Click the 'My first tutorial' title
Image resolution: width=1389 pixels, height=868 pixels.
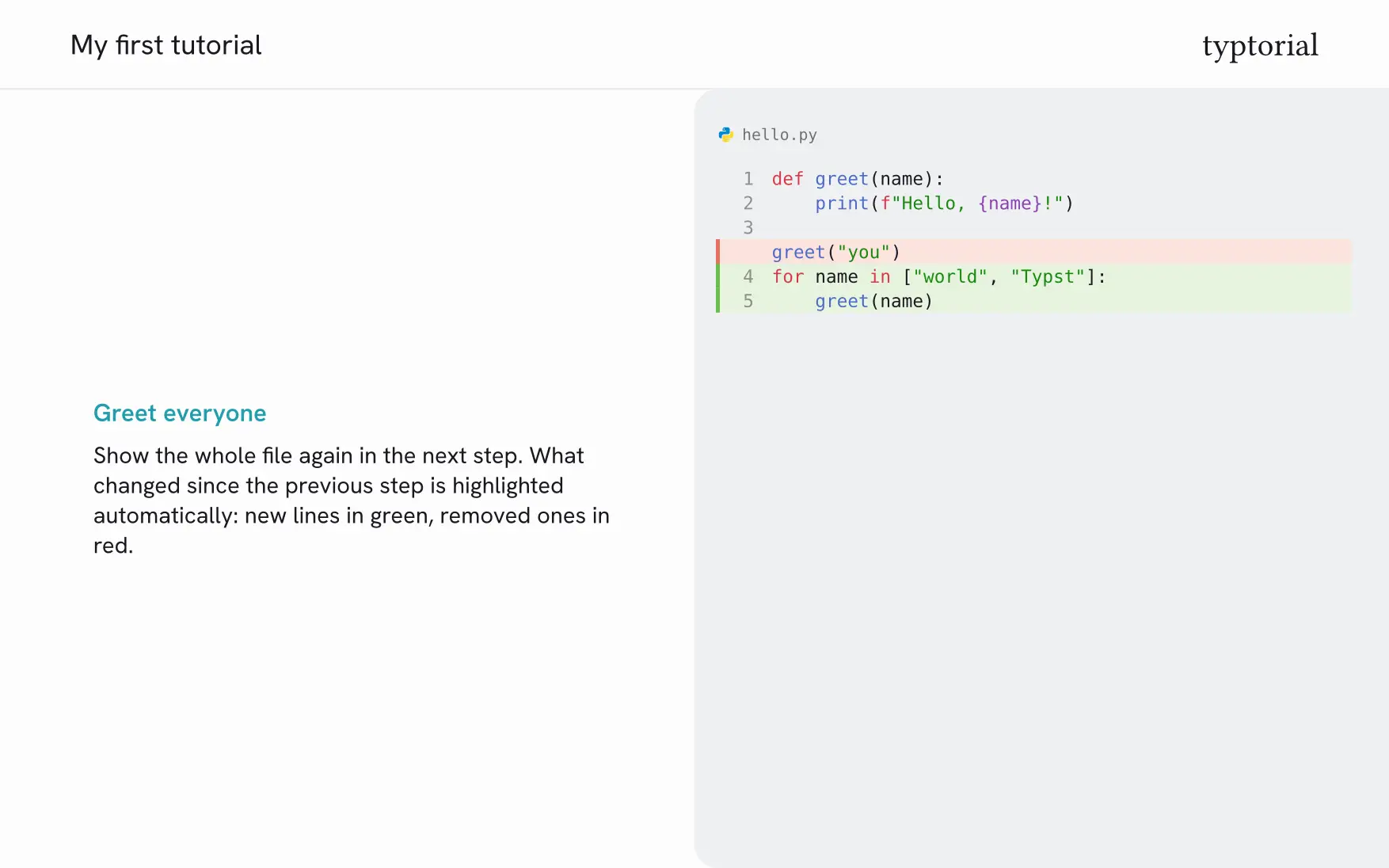click(166, 45)
